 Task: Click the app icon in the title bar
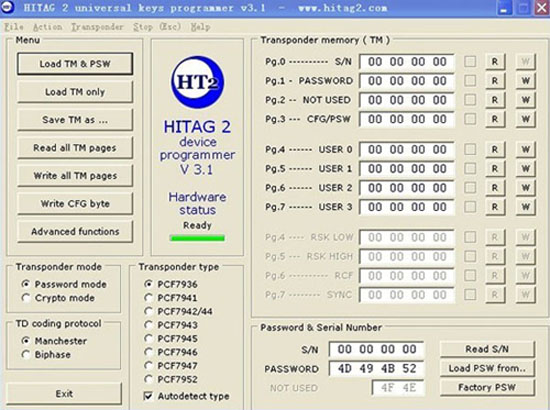point(7,7)
